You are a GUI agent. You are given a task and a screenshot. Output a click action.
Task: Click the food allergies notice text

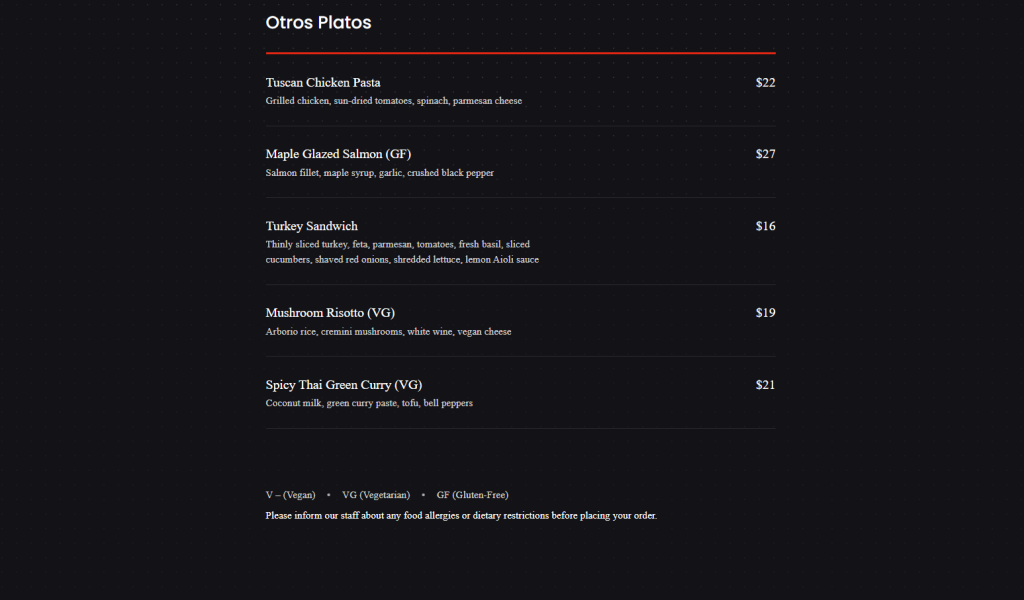tap(461, 516)
